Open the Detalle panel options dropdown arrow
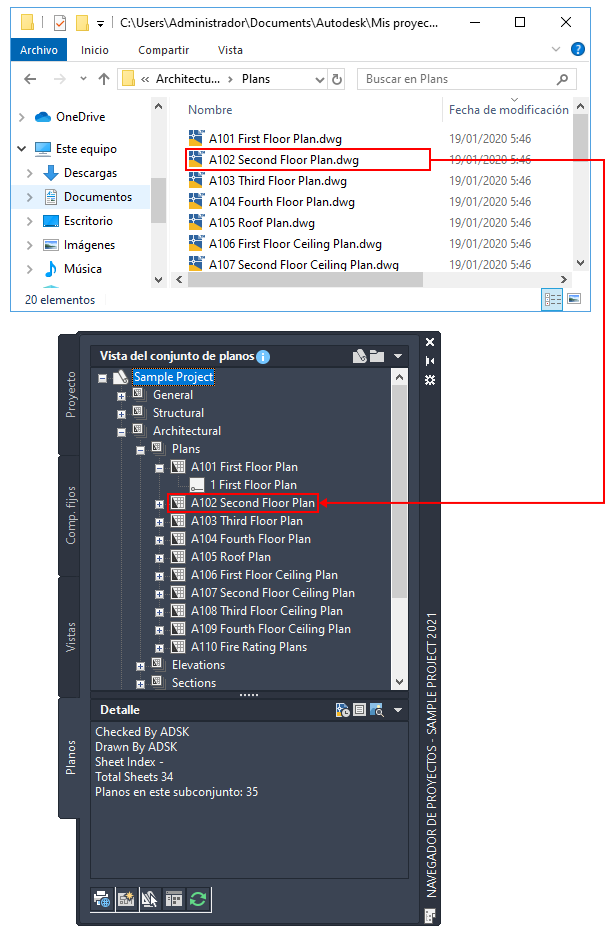 point(398,710)
